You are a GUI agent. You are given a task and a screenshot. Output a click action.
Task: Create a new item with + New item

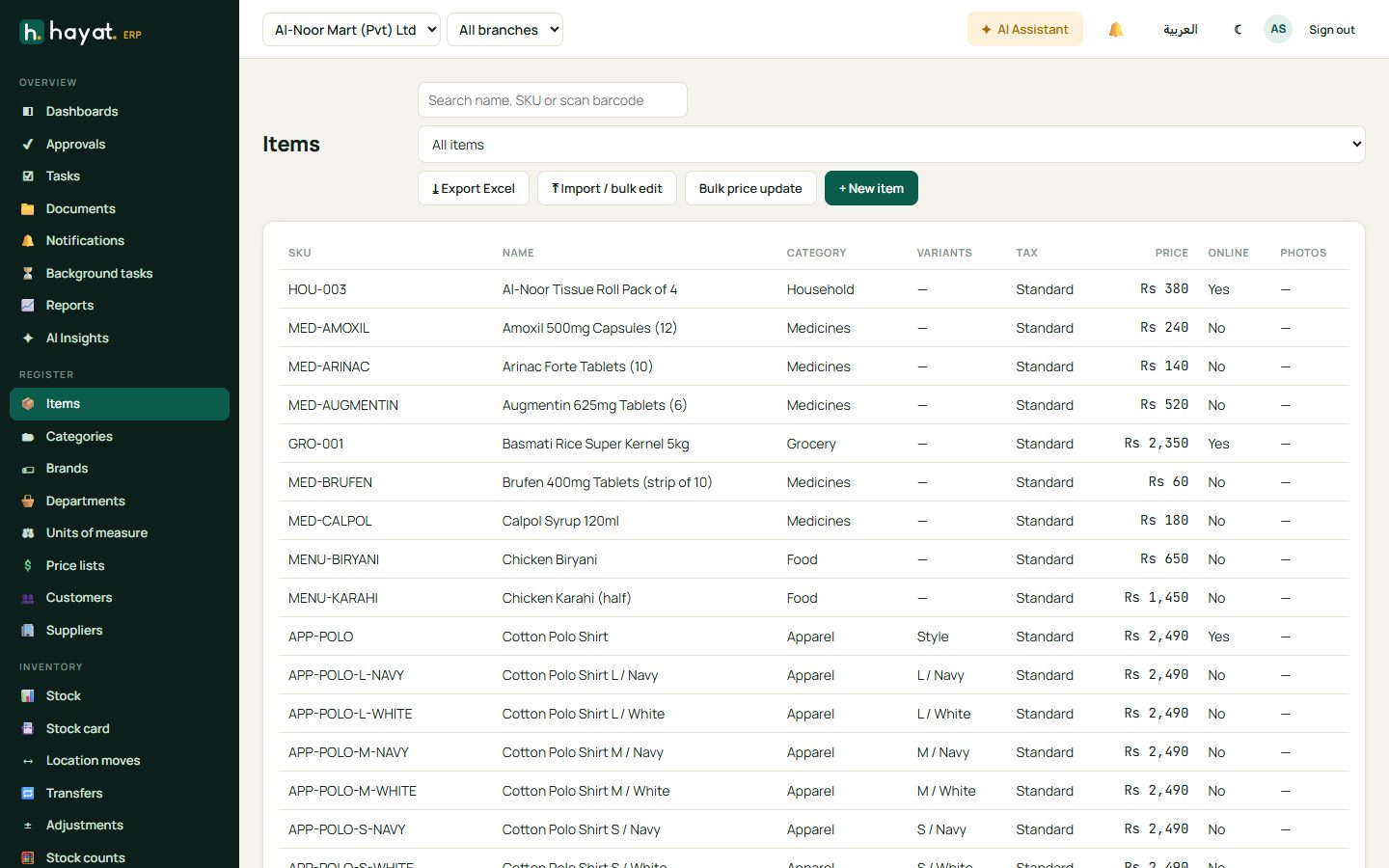[x=871, y=188]
